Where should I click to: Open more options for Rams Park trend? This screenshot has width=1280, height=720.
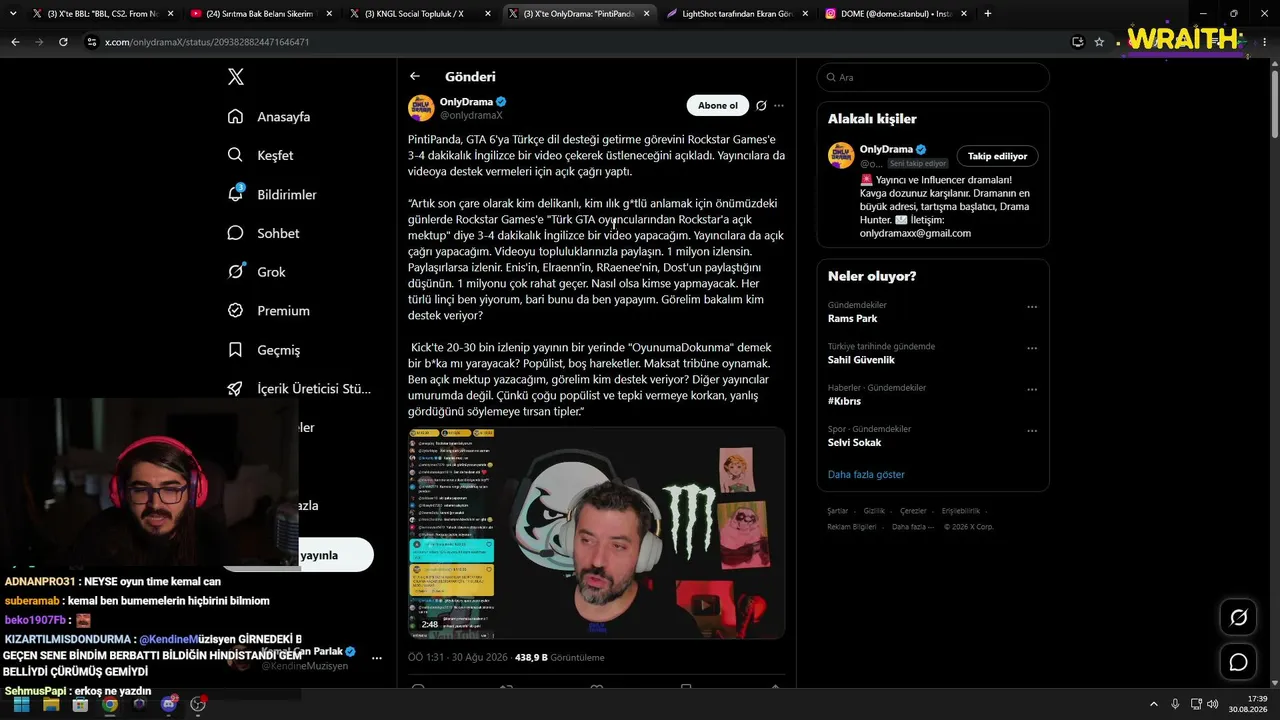pyautogui.click(x=1032, y=307)
